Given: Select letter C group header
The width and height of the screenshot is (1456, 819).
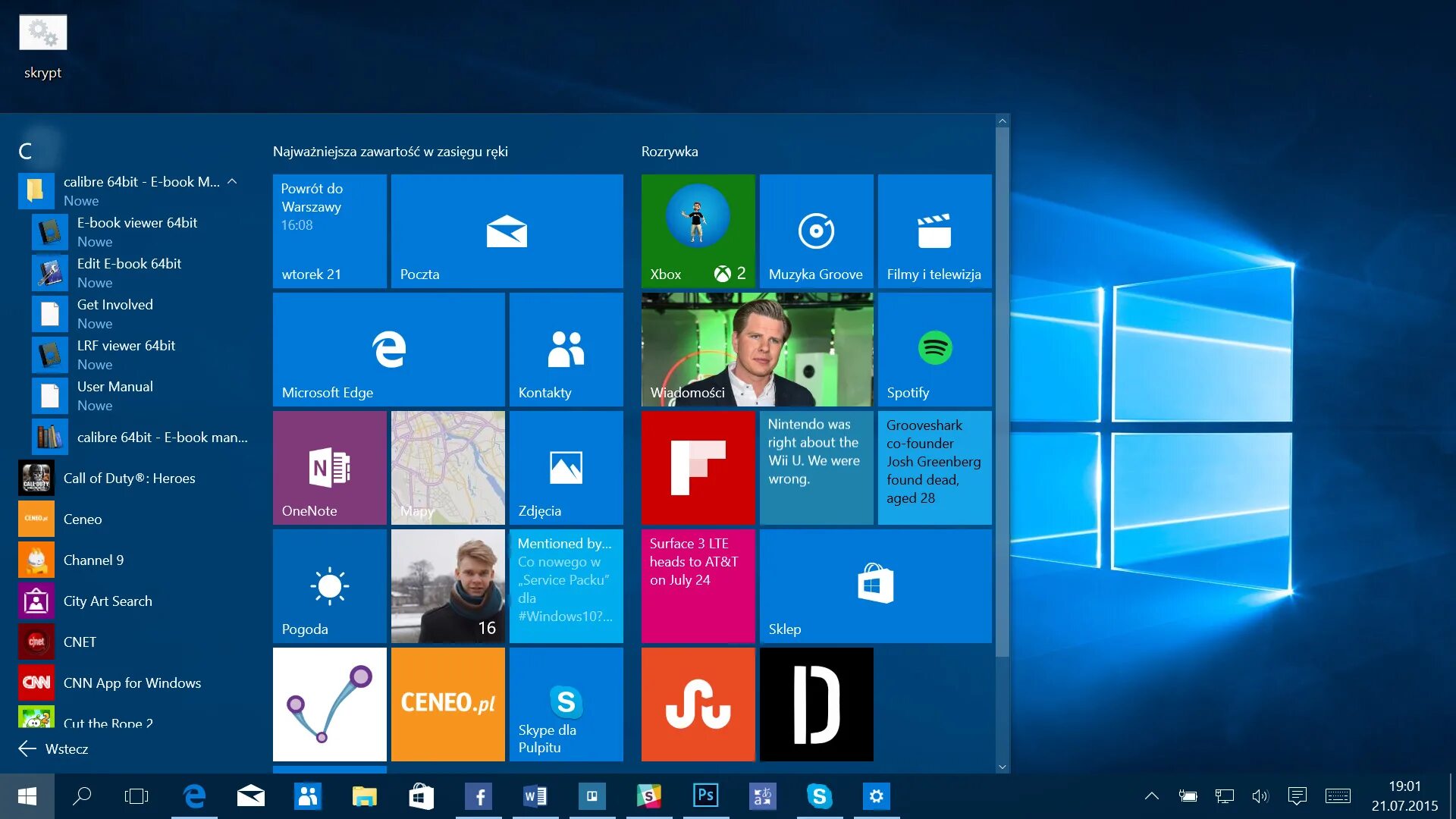Looking at the screenshot, I should 25,151.
